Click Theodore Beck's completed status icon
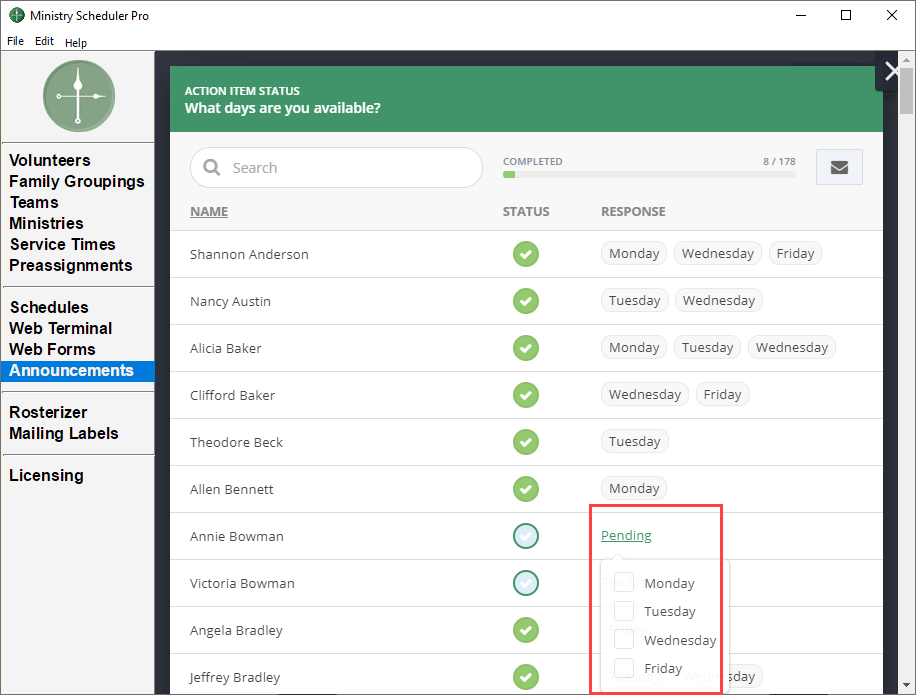Screen dimensions: 916x695 [x=526, y=442]
